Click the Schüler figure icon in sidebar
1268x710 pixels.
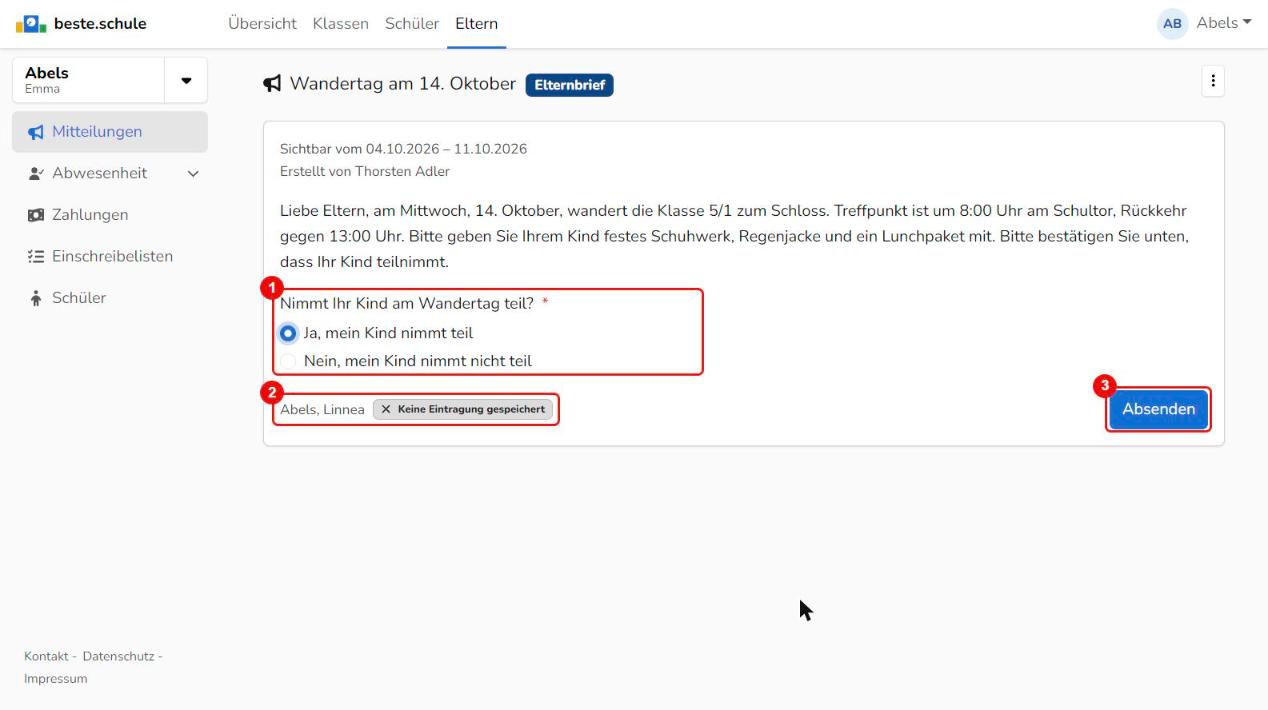36,298
